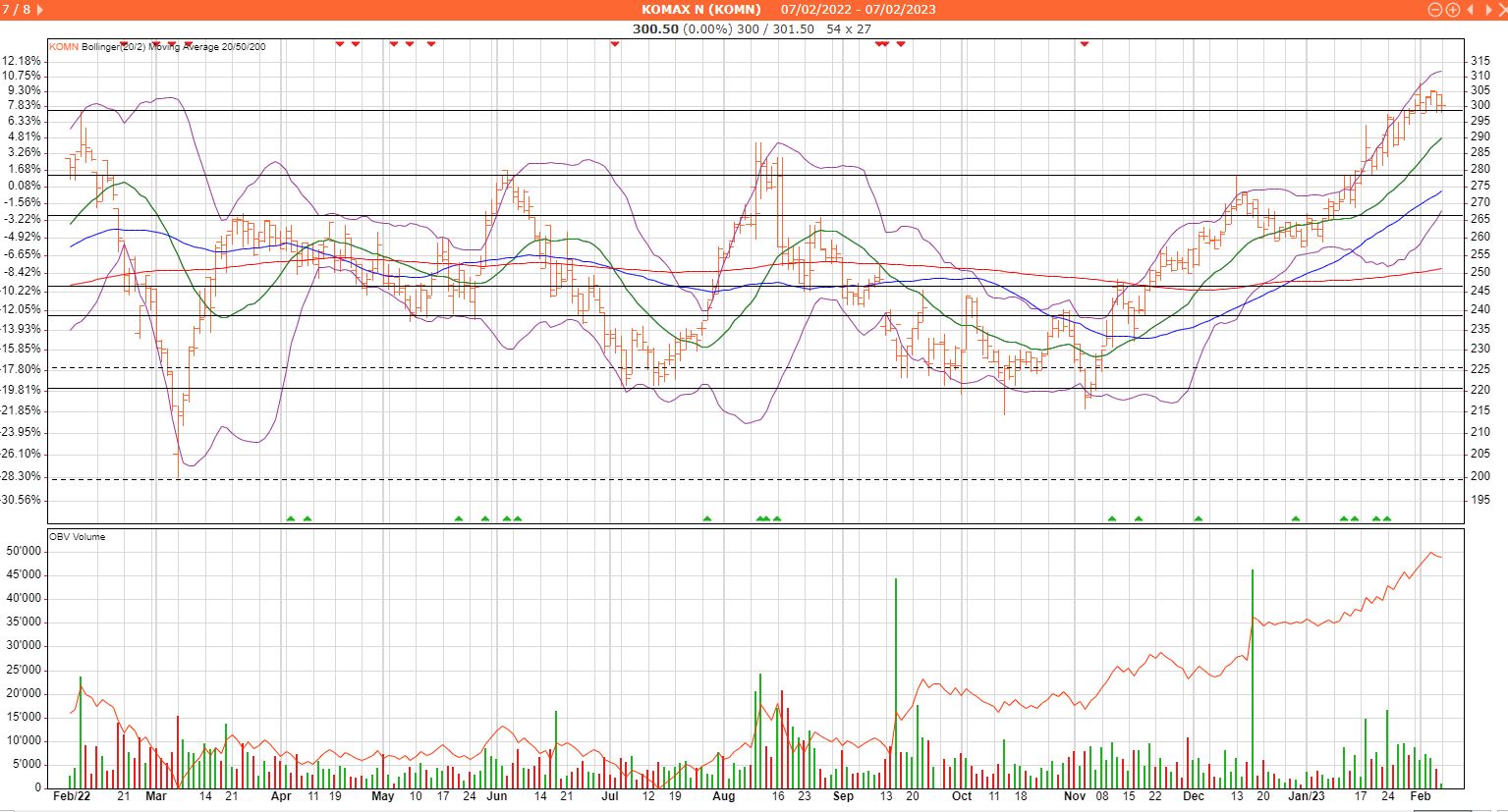Click the date range 07/02/2022 - 07/02/2023
Image resolution: width=1508 pixels, height=812 pixels.
click(x=858, y=10)
